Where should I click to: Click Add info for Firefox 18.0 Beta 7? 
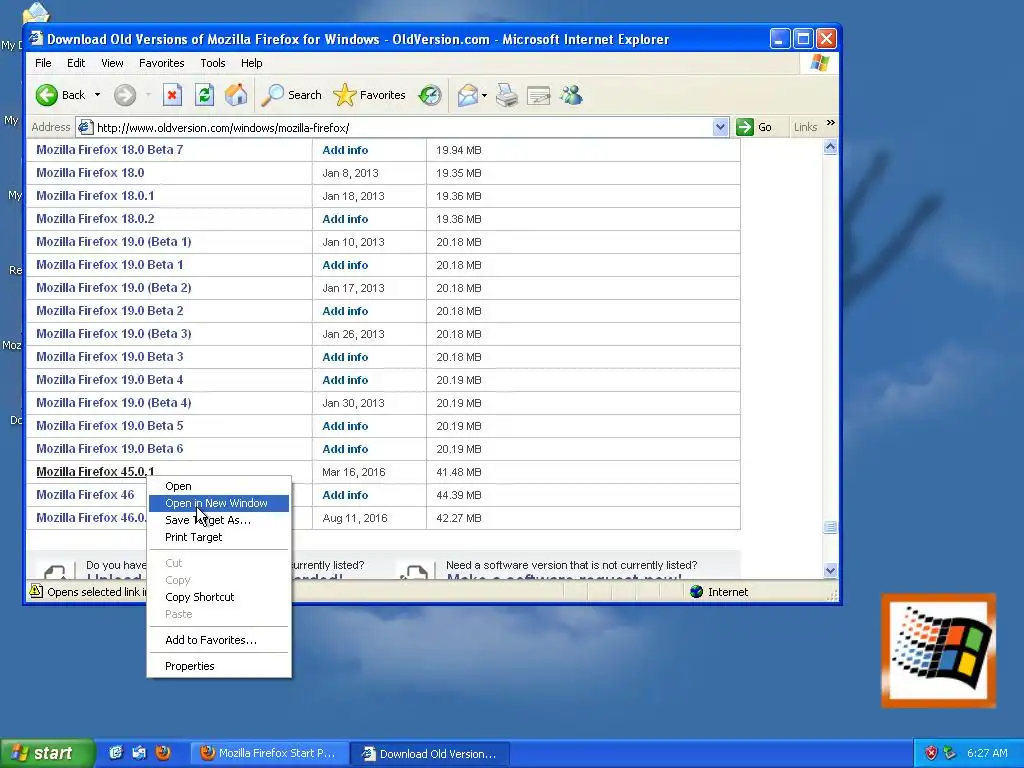coord(345,150)
